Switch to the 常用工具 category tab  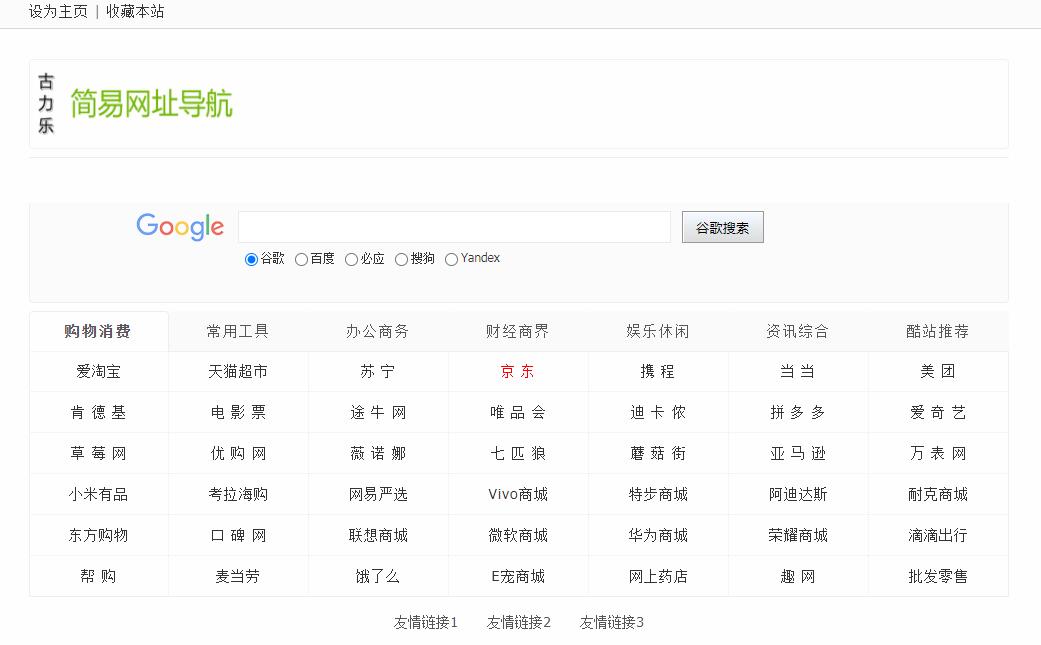tap(238, 330)
